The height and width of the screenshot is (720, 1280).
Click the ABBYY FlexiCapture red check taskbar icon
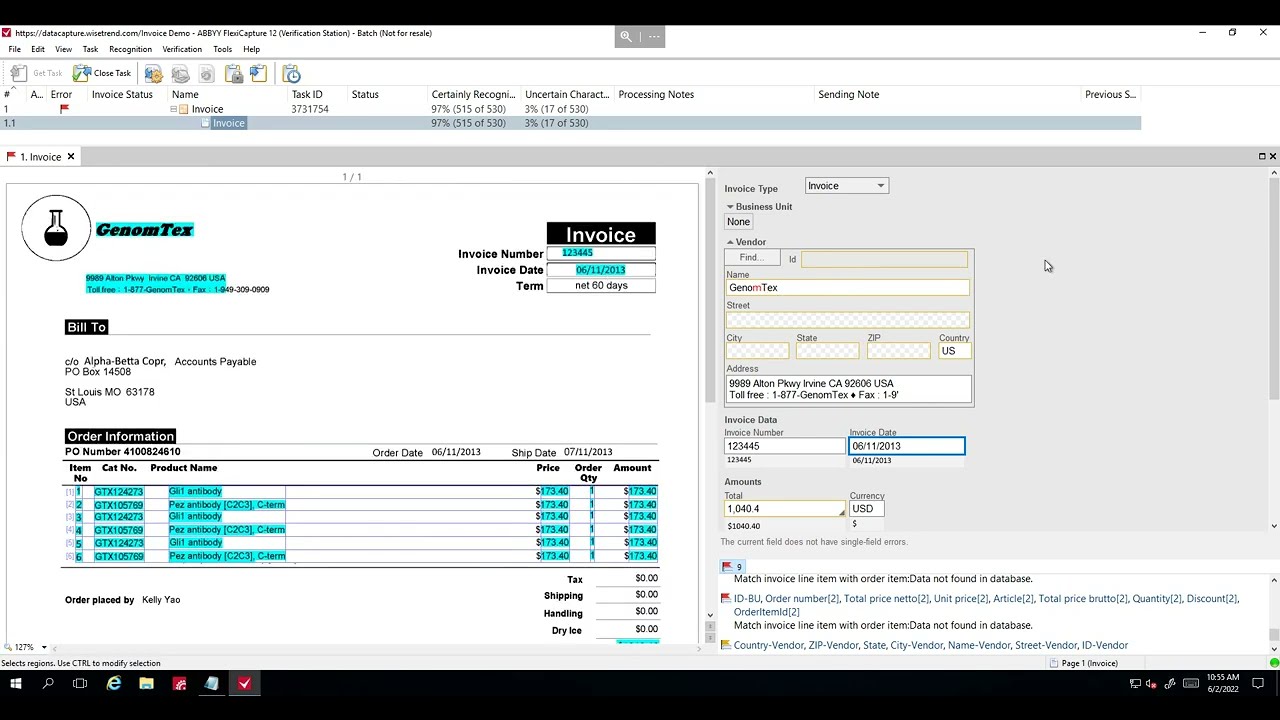[245, 684]
